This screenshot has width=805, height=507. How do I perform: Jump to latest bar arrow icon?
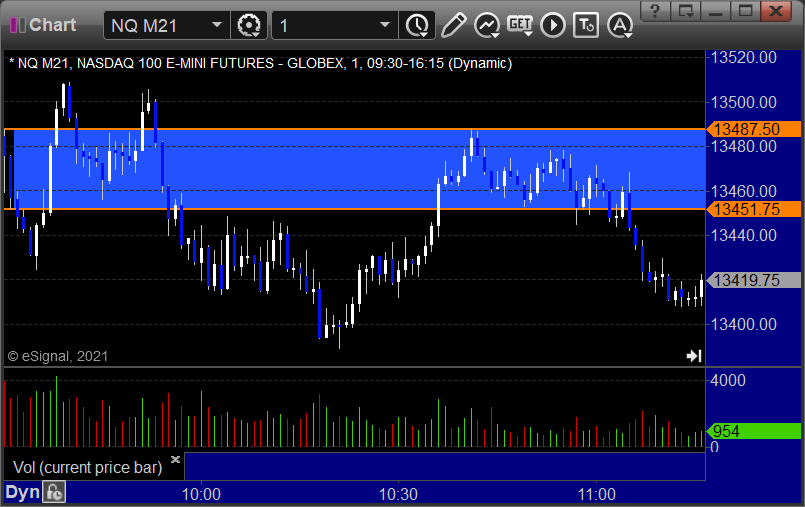coord(694,356)
